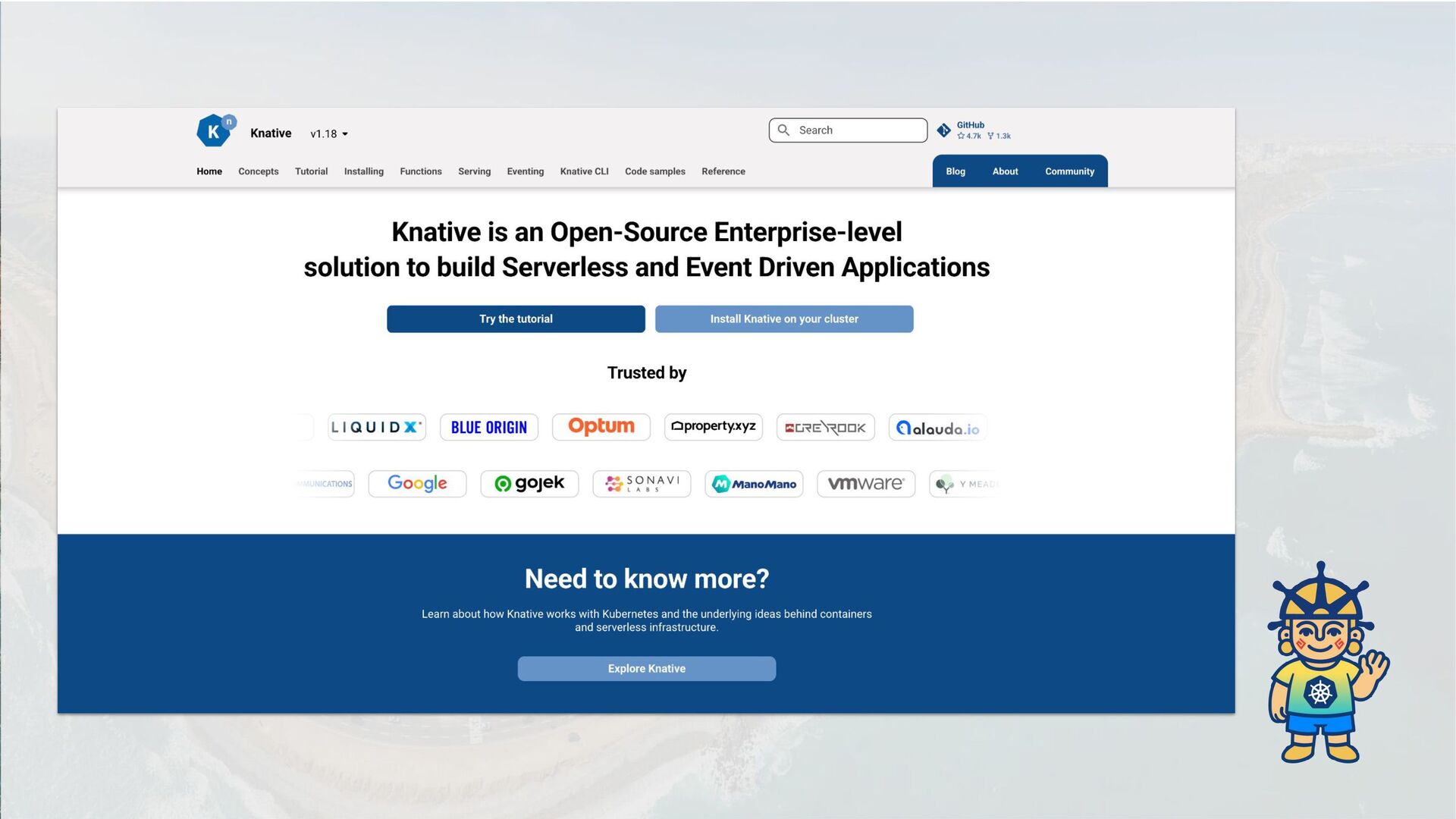Click the Knative site title text
Image resolution: width=1456 pixels, height=819 pixels.
tap(271, 133)
